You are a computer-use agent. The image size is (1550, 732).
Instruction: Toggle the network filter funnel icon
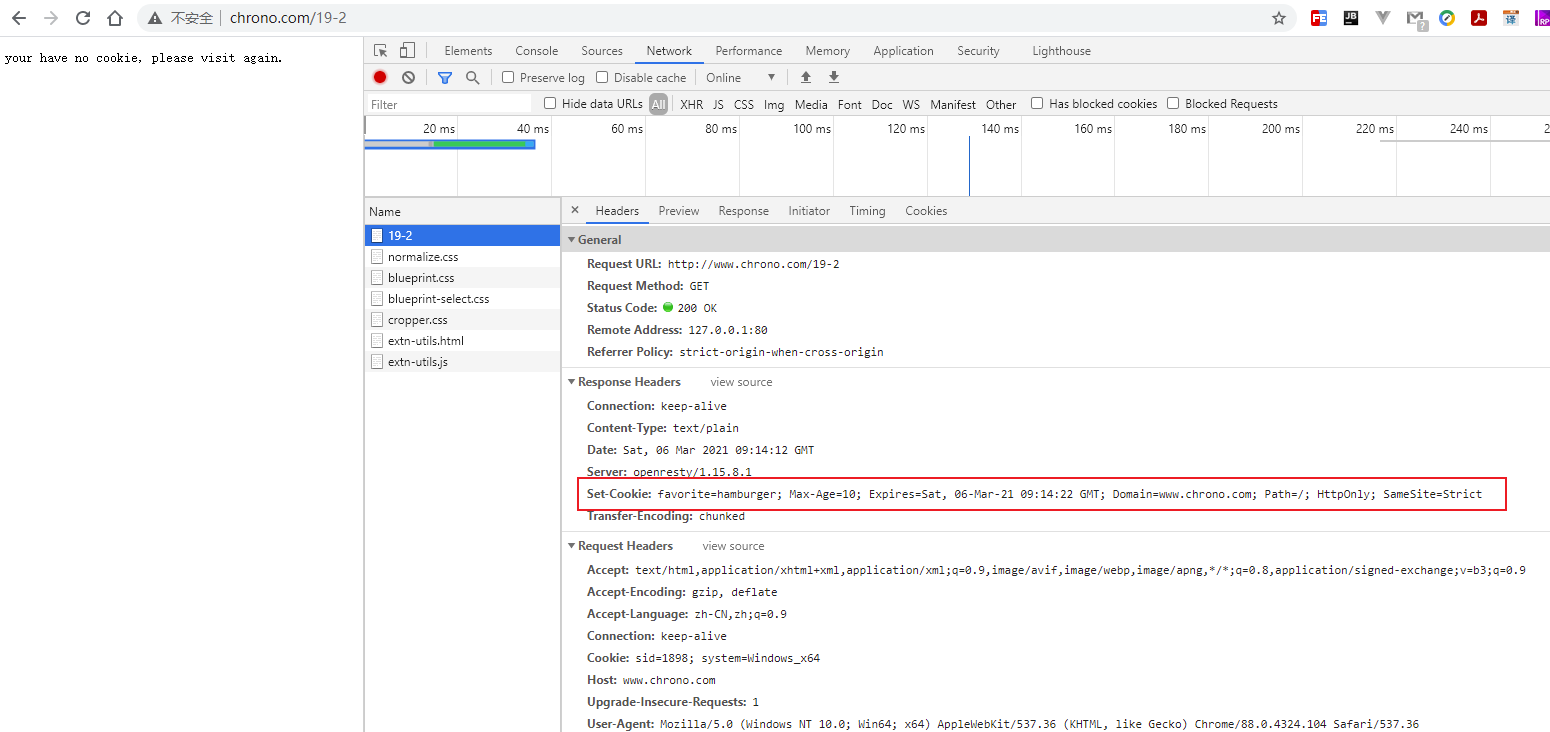pos(445,77)
